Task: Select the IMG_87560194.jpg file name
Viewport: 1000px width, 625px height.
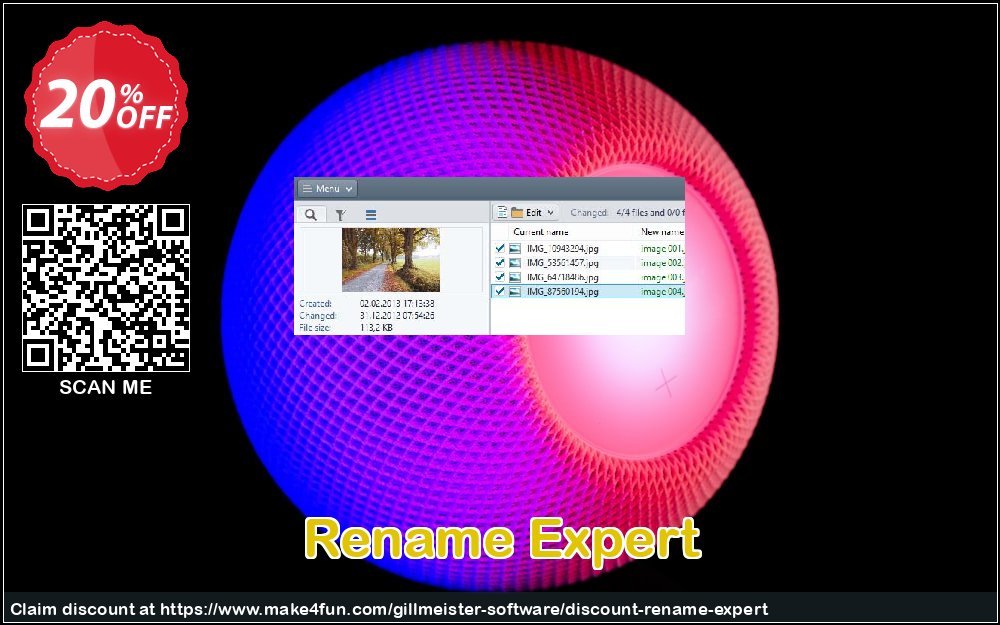Action: (562, 291)
